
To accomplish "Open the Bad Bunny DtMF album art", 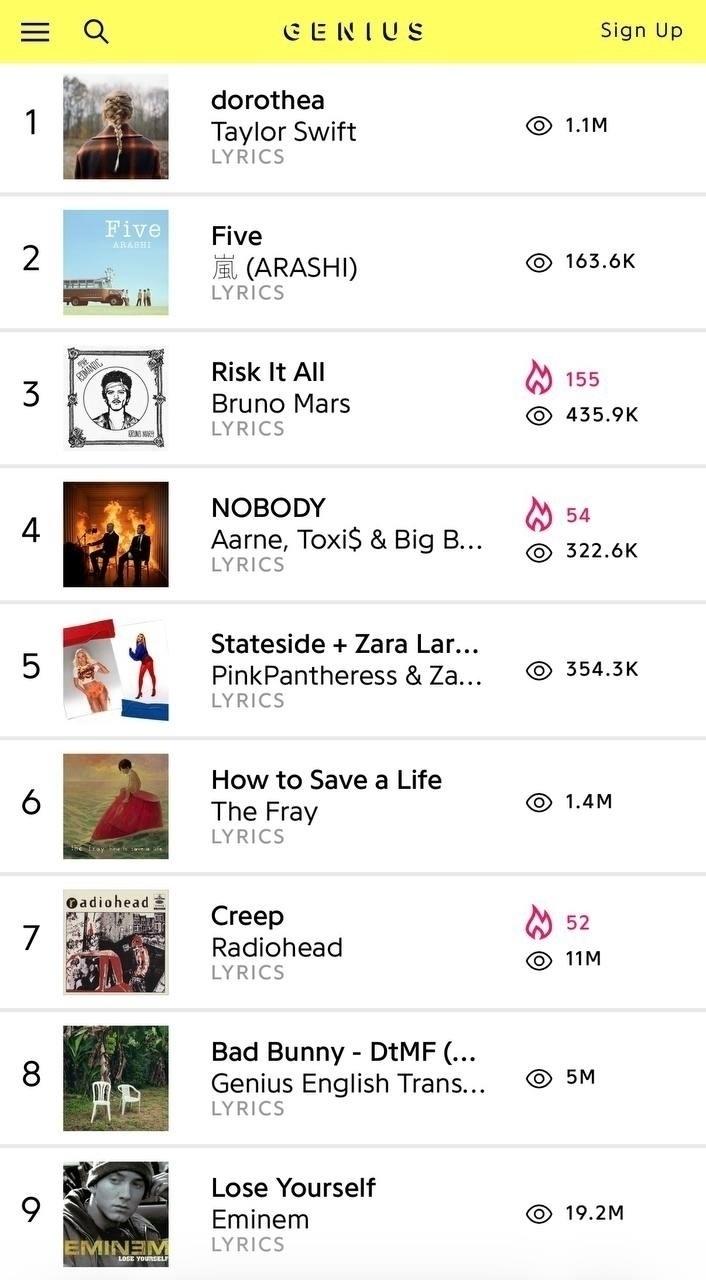I will (116, 1078).
